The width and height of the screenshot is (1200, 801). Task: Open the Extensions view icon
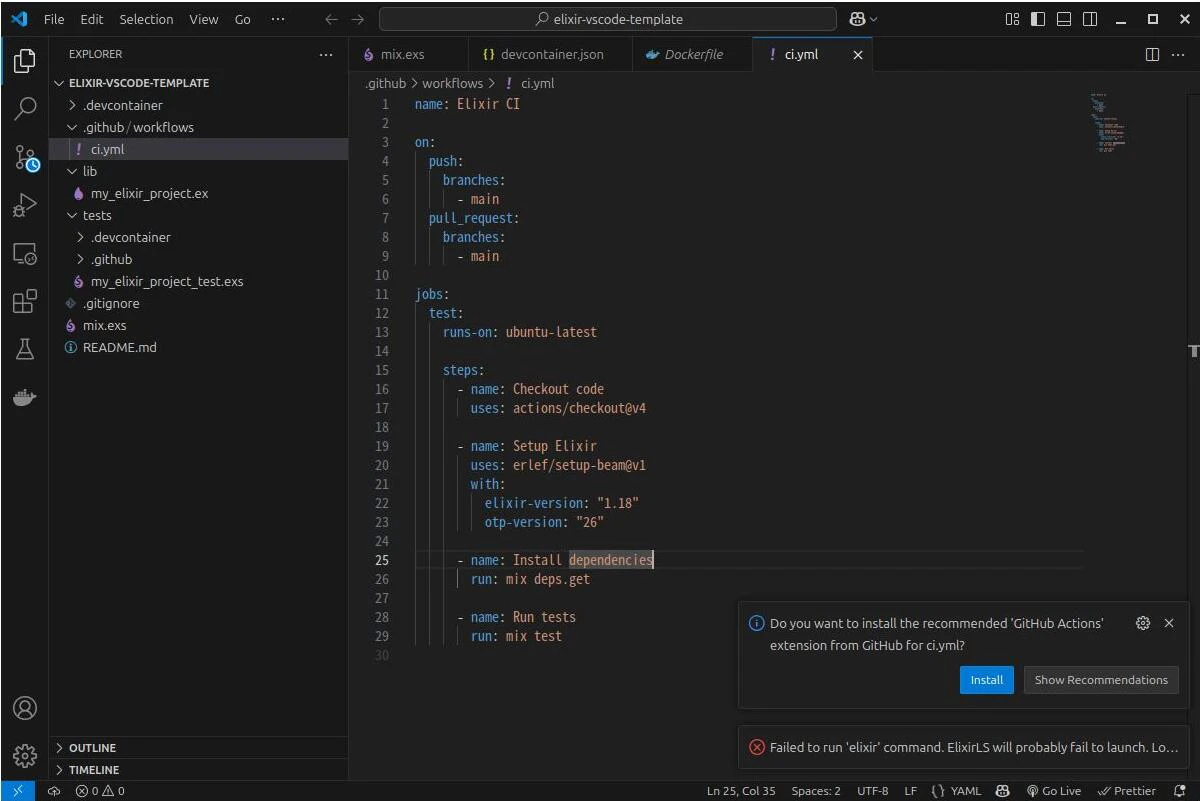pyautogui.click(x=25, y=301)
